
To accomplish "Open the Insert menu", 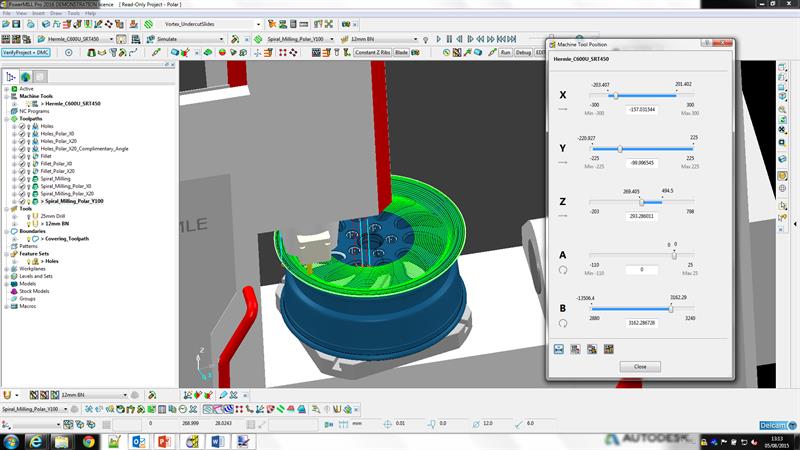I will [x=39, y=13].
